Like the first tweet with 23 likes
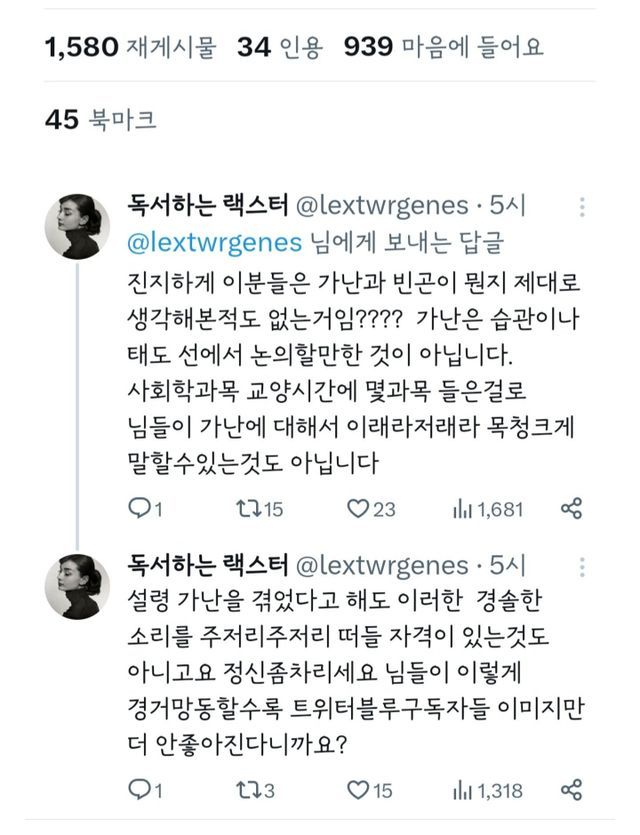The width and height of the screenshot is (640, 835). tap(371, 509)
